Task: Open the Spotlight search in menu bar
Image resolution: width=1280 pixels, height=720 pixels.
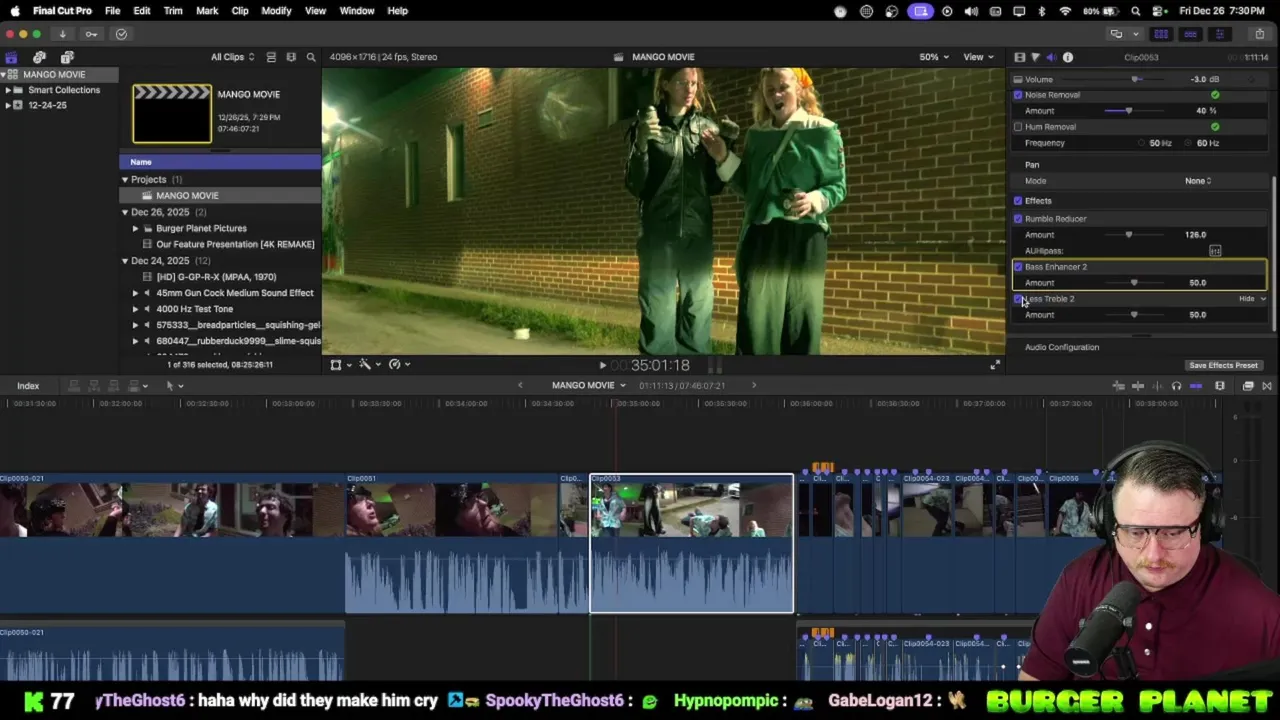Action: coord(1135,11)
